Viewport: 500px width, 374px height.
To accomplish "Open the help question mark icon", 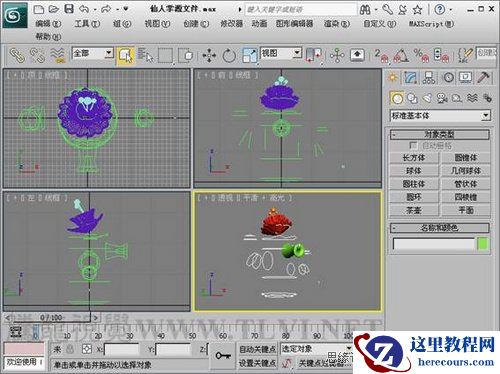I will point(439,10).
